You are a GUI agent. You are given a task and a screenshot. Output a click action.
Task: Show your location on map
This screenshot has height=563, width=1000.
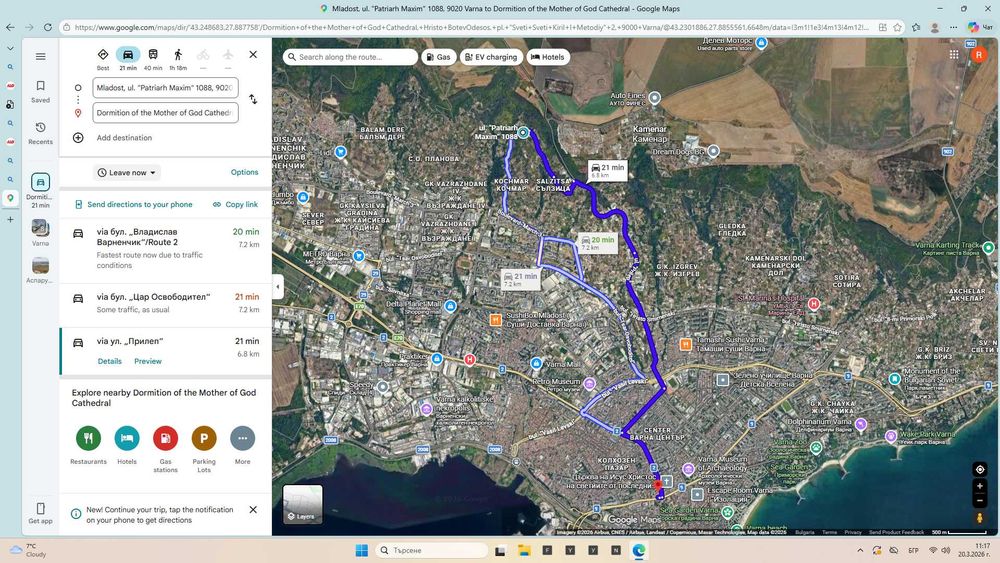[980, 469]
